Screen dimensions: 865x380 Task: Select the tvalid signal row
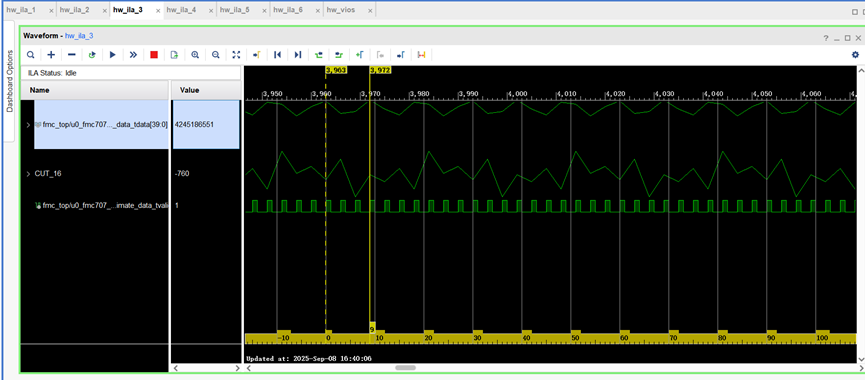coord(94,205)
